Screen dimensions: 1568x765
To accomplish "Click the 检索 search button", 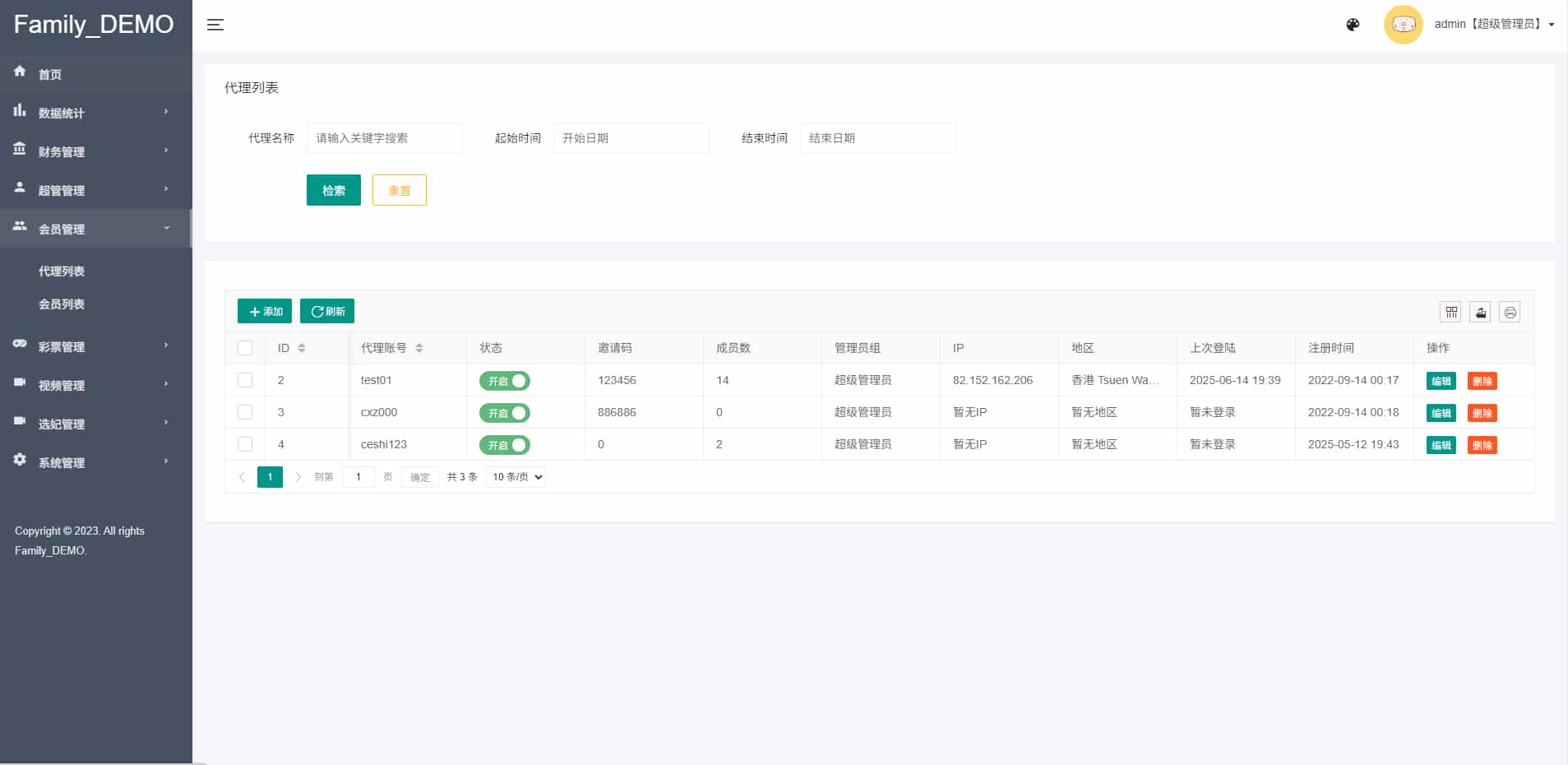I will [333, 190].
